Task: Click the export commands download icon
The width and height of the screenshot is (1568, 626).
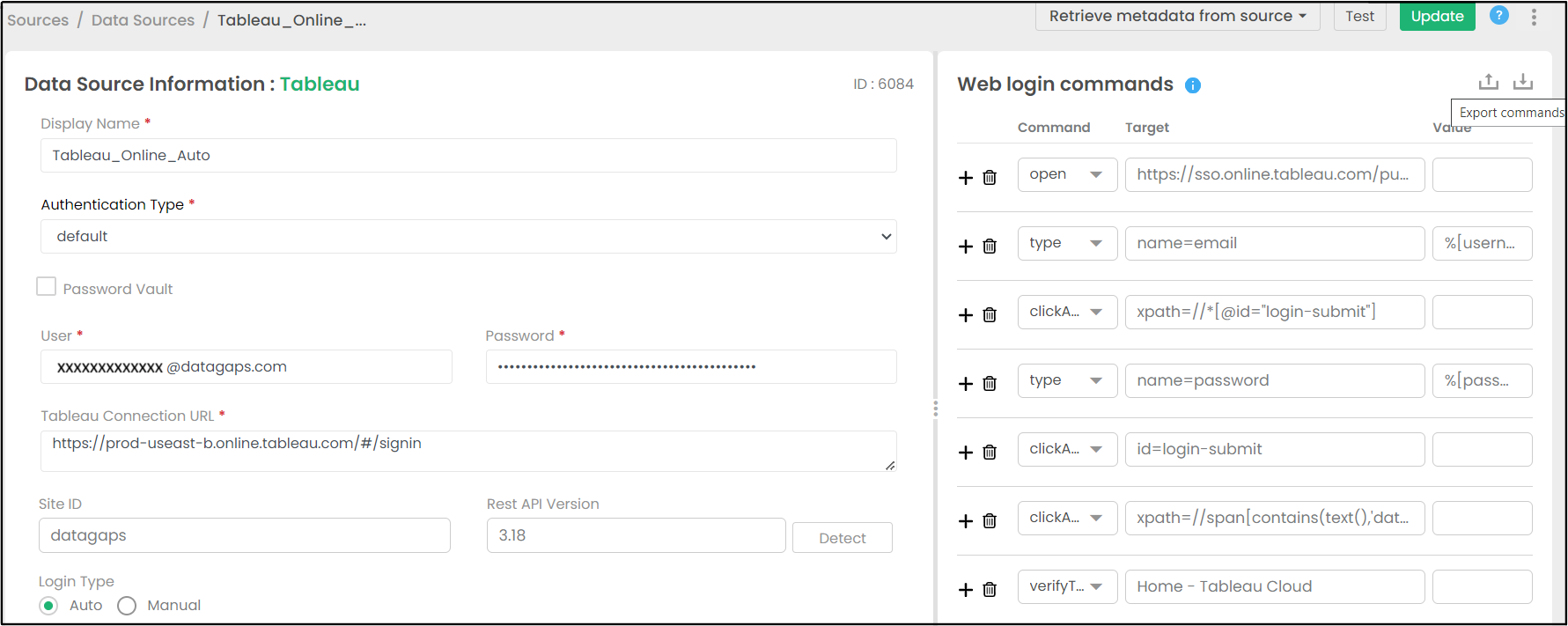Action: tap(1523, 82)
